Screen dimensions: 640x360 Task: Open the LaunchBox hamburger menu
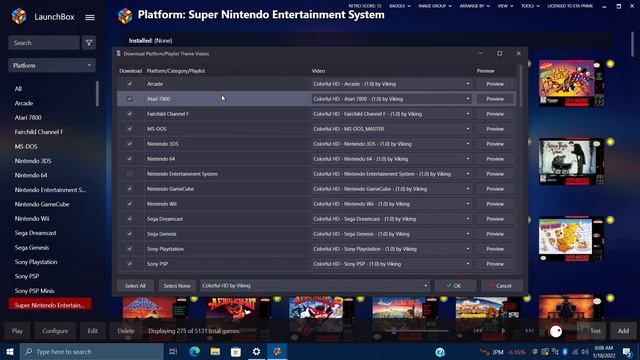[90, 17]
